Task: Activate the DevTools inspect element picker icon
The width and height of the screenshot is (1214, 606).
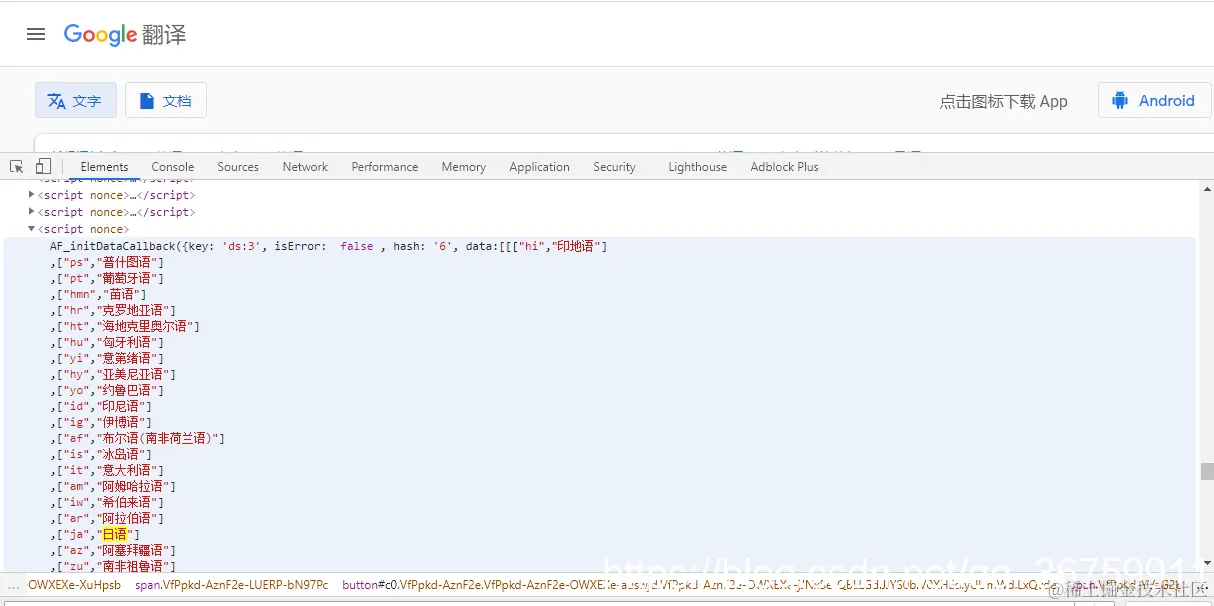Action: point(17,167)
